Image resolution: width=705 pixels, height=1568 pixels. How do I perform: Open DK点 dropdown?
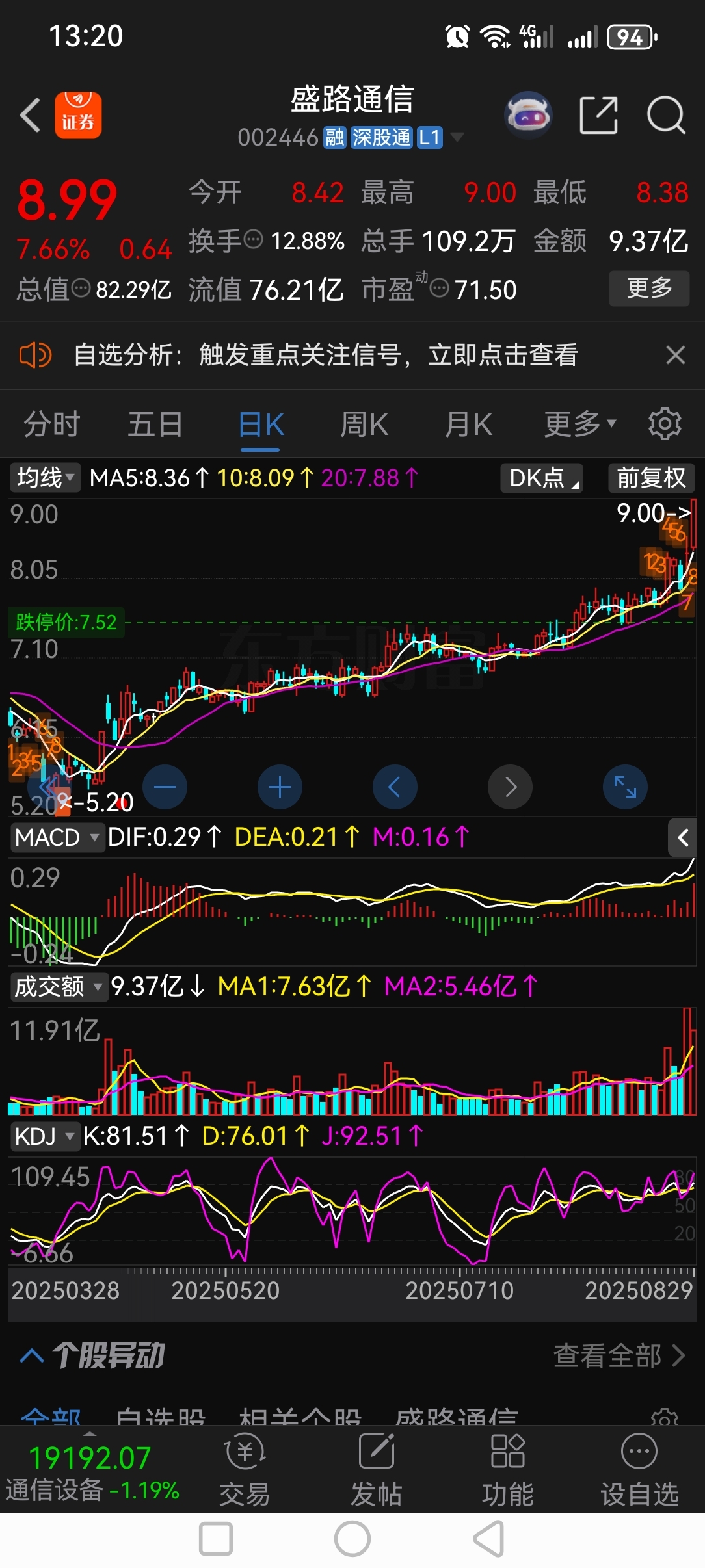(542, 478)
